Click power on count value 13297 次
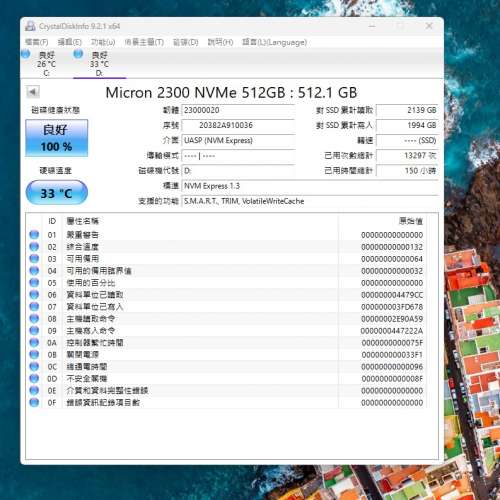Screen dimensions: 500x500 (407, 156)
